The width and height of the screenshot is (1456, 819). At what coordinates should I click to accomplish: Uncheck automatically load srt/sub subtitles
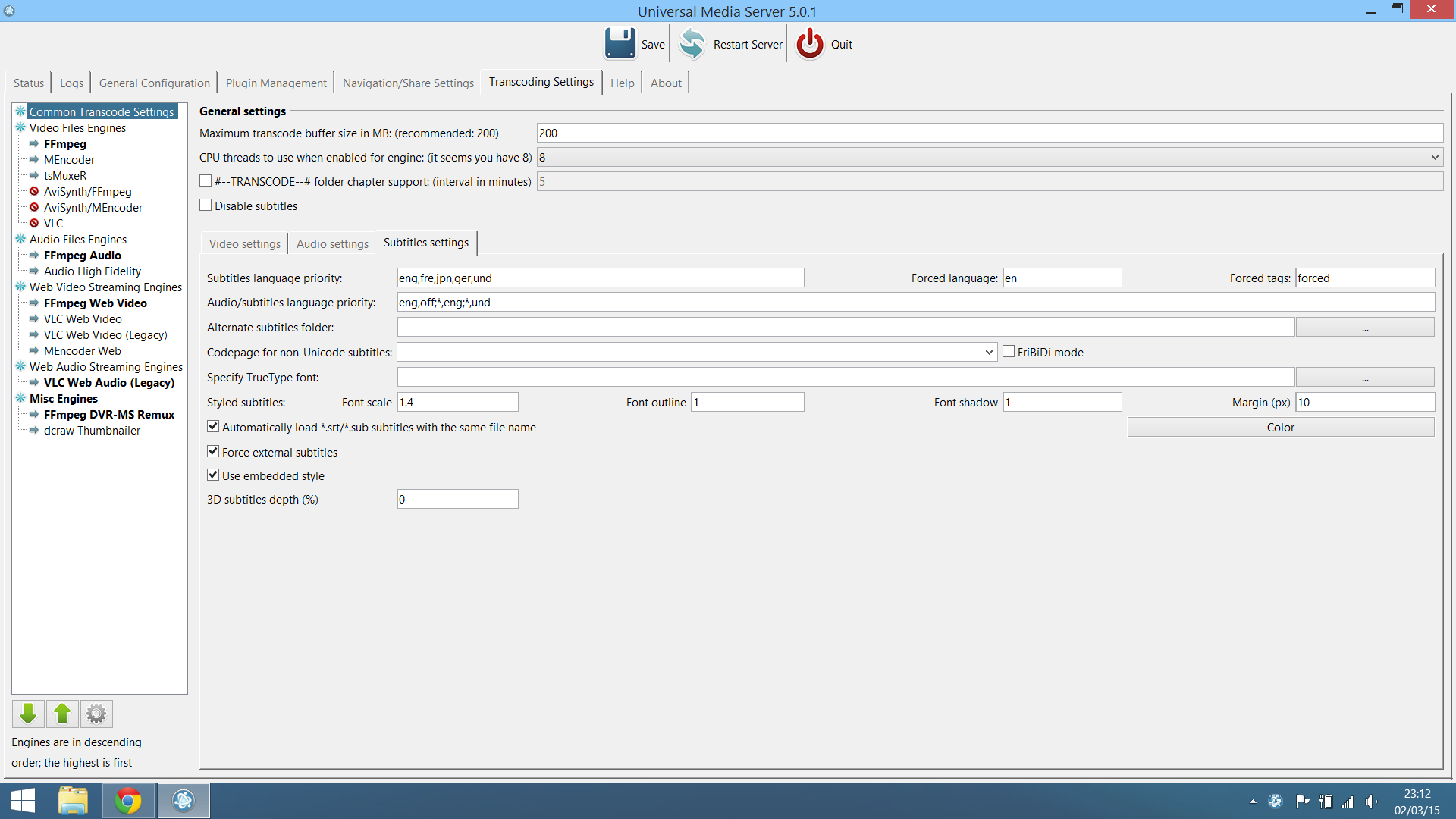pyautogui.click(x=213, y=426)
